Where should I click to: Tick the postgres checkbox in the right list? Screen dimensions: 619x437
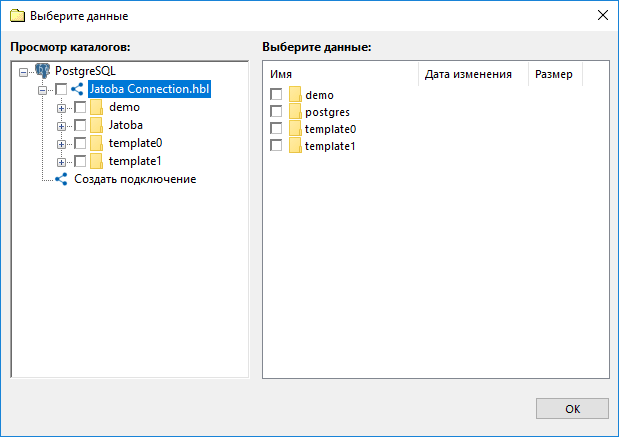pyautogui.click(x=276, y=111)
